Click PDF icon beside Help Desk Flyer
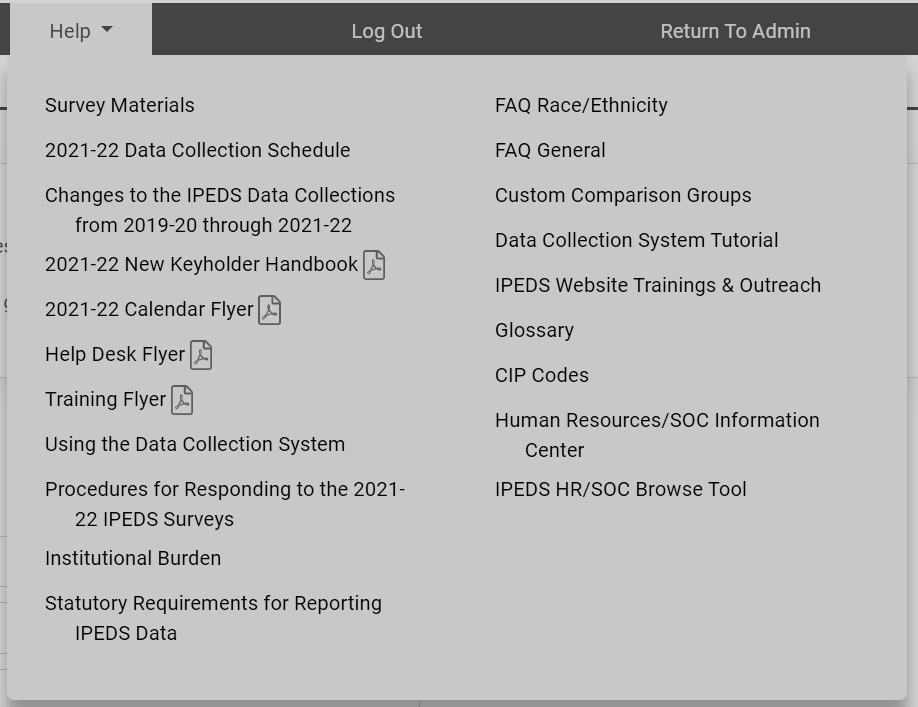This screenshot has width=918, height=707. (x=201, y=355)
